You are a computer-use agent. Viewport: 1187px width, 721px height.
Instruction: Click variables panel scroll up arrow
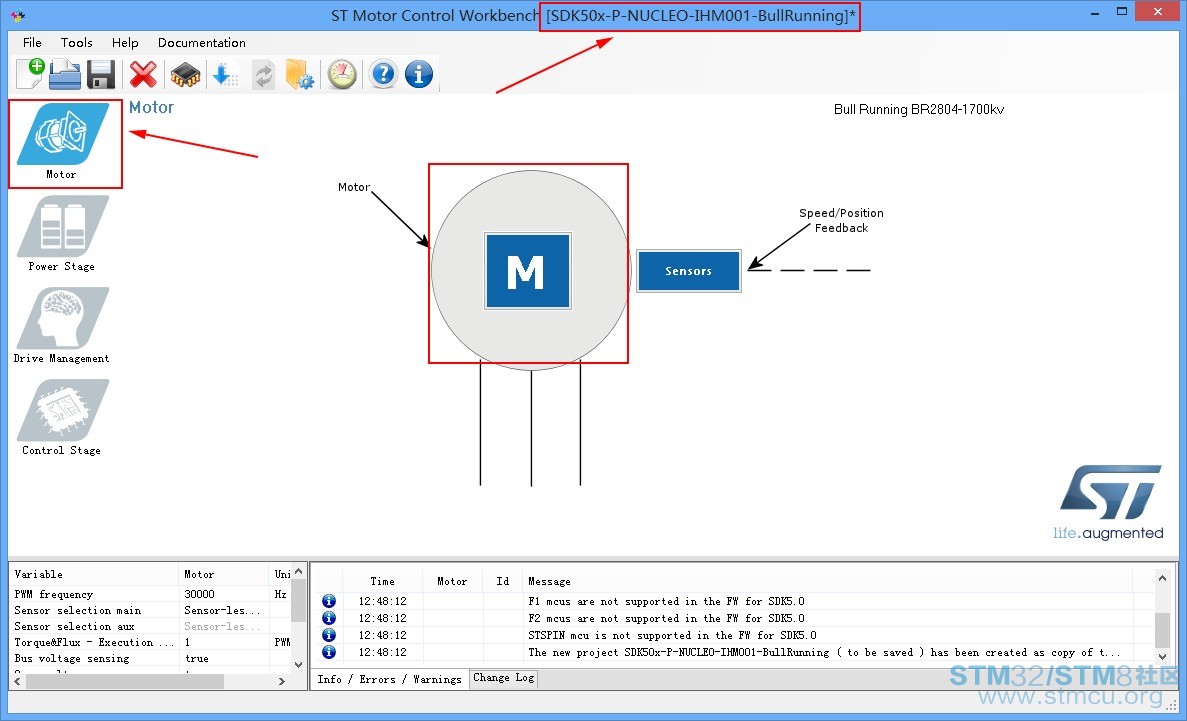[298, 571]
